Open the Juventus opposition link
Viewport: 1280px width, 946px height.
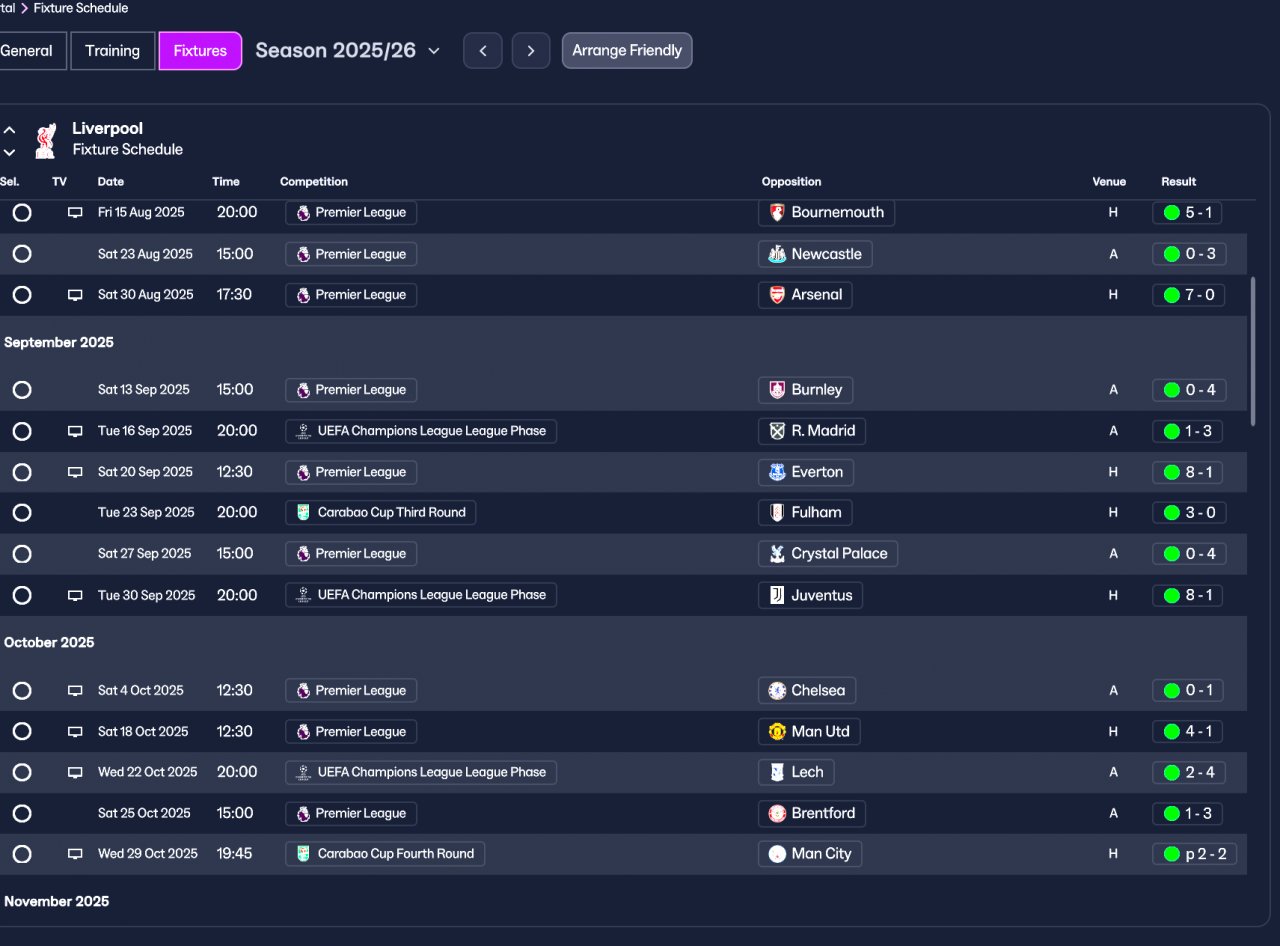point(810,595)
